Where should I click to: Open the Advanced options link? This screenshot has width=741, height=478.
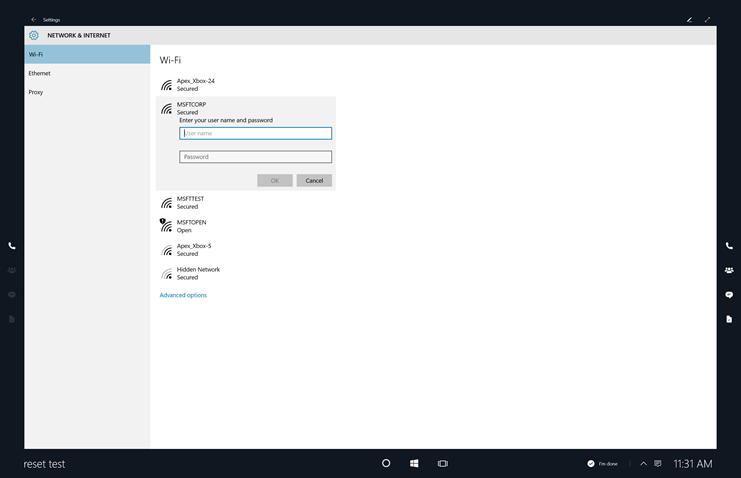183,295
